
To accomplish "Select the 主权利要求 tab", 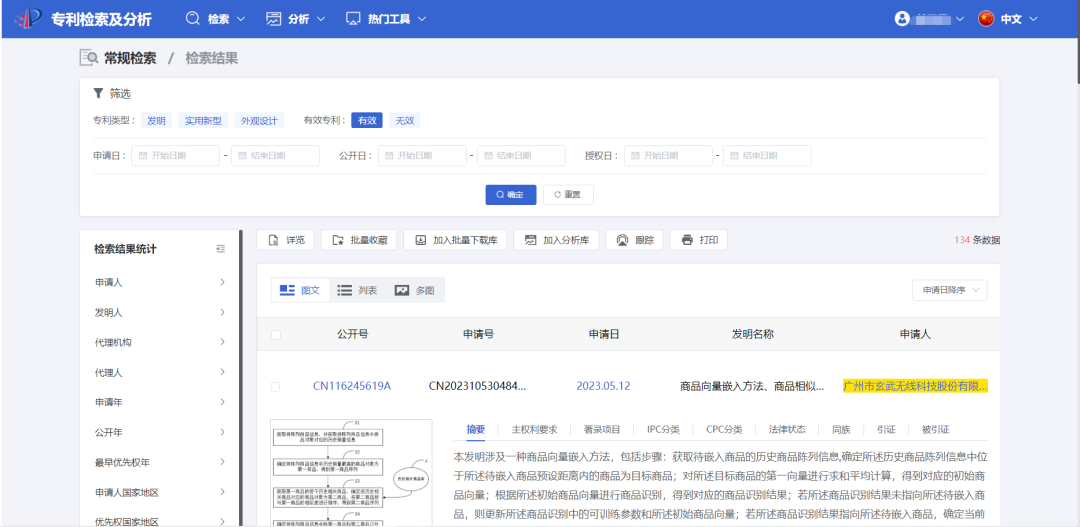I will tap(534, 429).
